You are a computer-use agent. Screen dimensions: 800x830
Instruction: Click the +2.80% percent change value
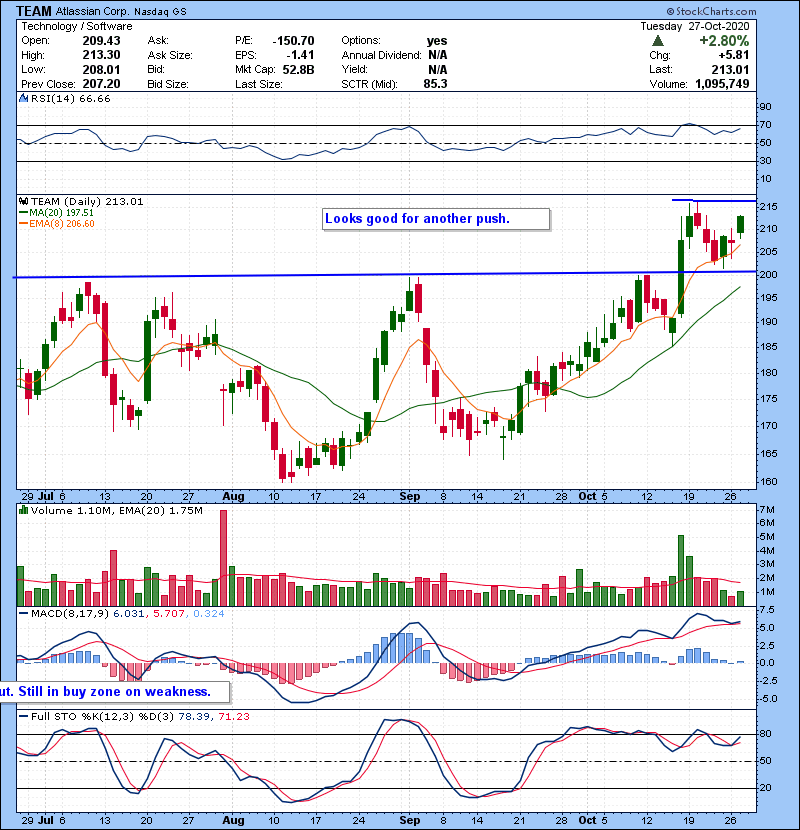pos(724,41)
